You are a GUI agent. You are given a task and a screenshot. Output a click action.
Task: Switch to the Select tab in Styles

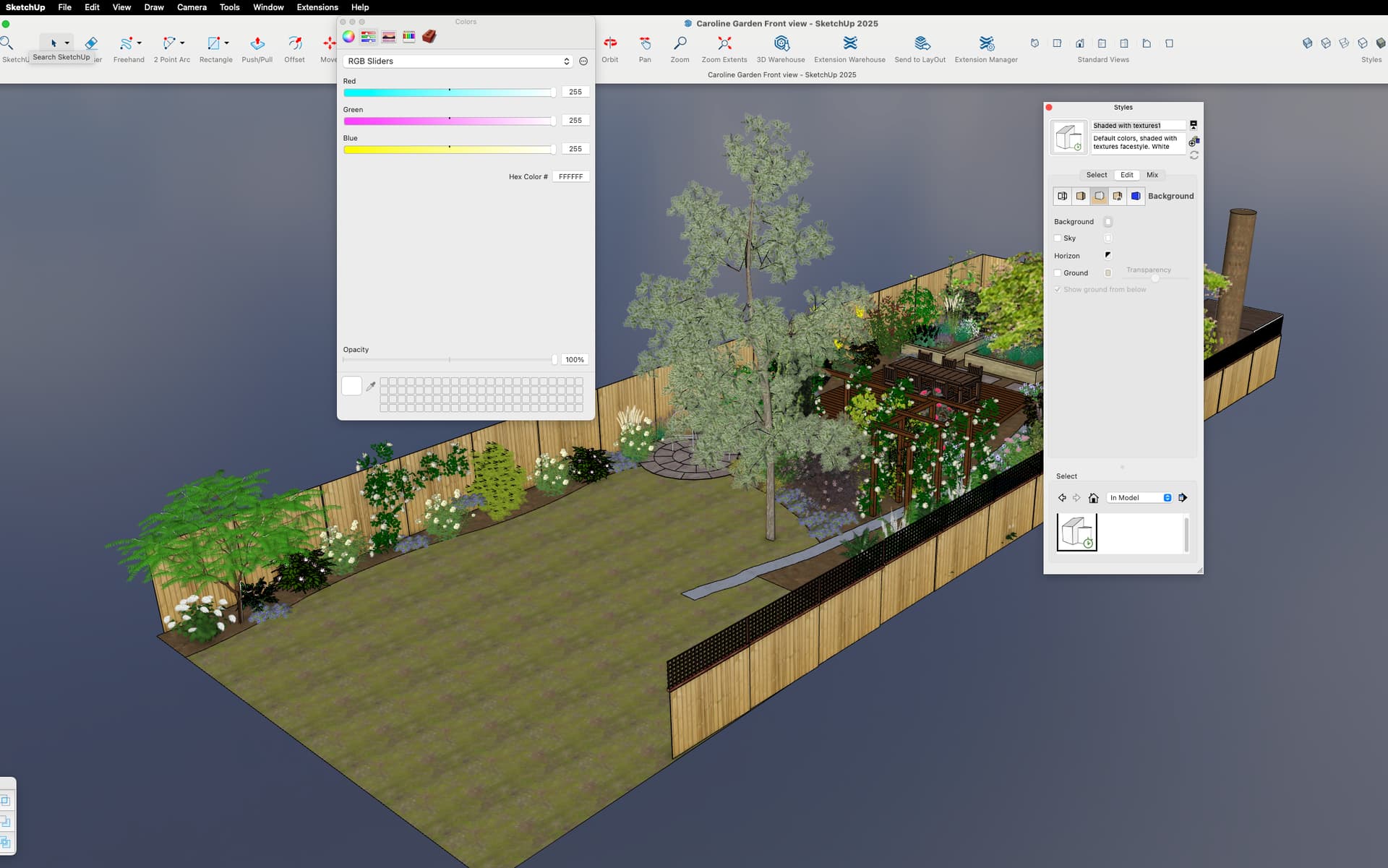point(1096,175)
